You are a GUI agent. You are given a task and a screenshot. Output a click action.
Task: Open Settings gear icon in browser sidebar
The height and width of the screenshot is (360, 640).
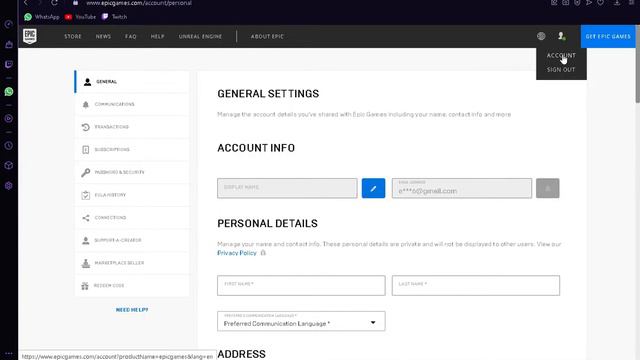click(x=9, y=186)
